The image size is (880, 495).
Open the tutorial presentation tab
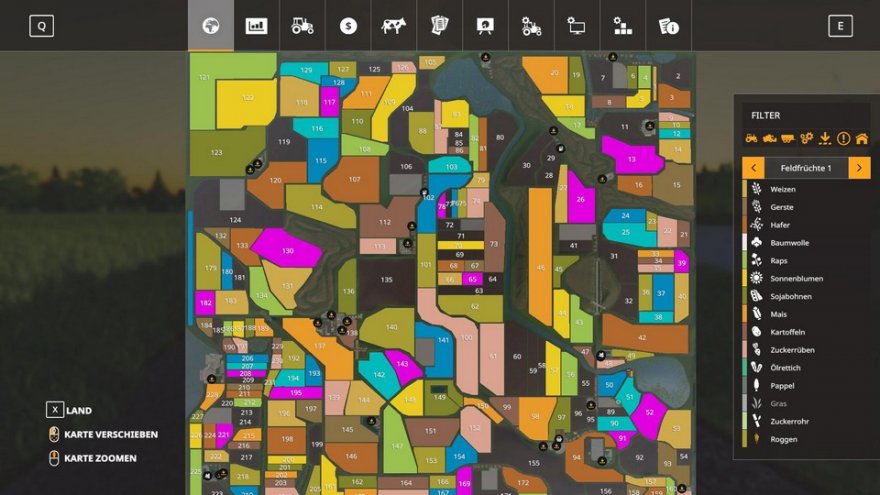(486, 26)
